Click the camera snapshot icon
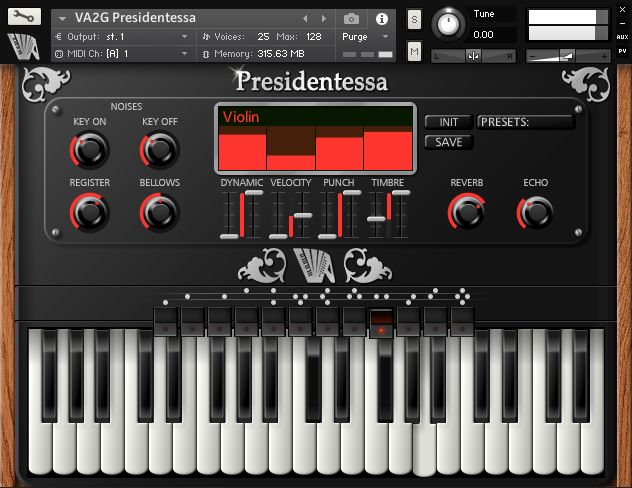This screenshot has height=488, width=632. click(x=351, y=18)
